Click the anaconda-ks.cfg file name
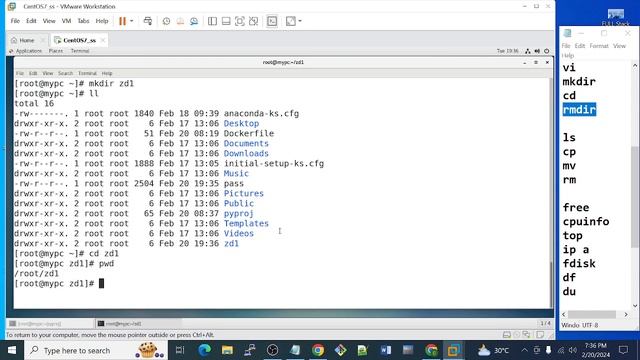 click(x=261, y=113)
